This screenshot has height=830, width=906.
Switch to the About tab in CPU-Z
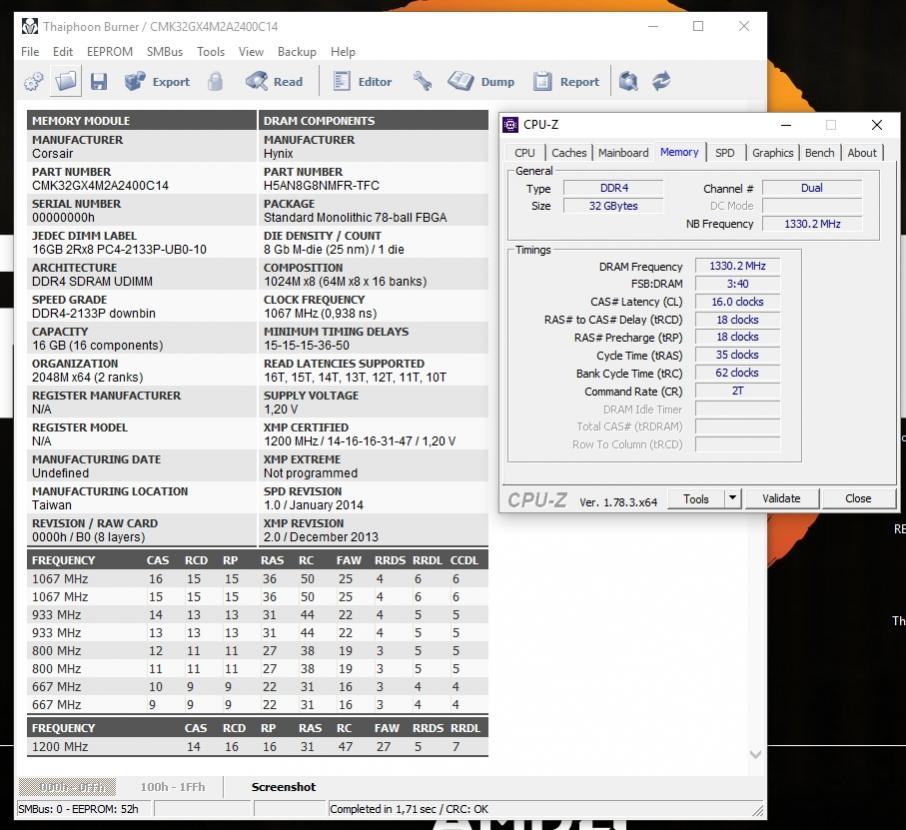coord(862,153)
